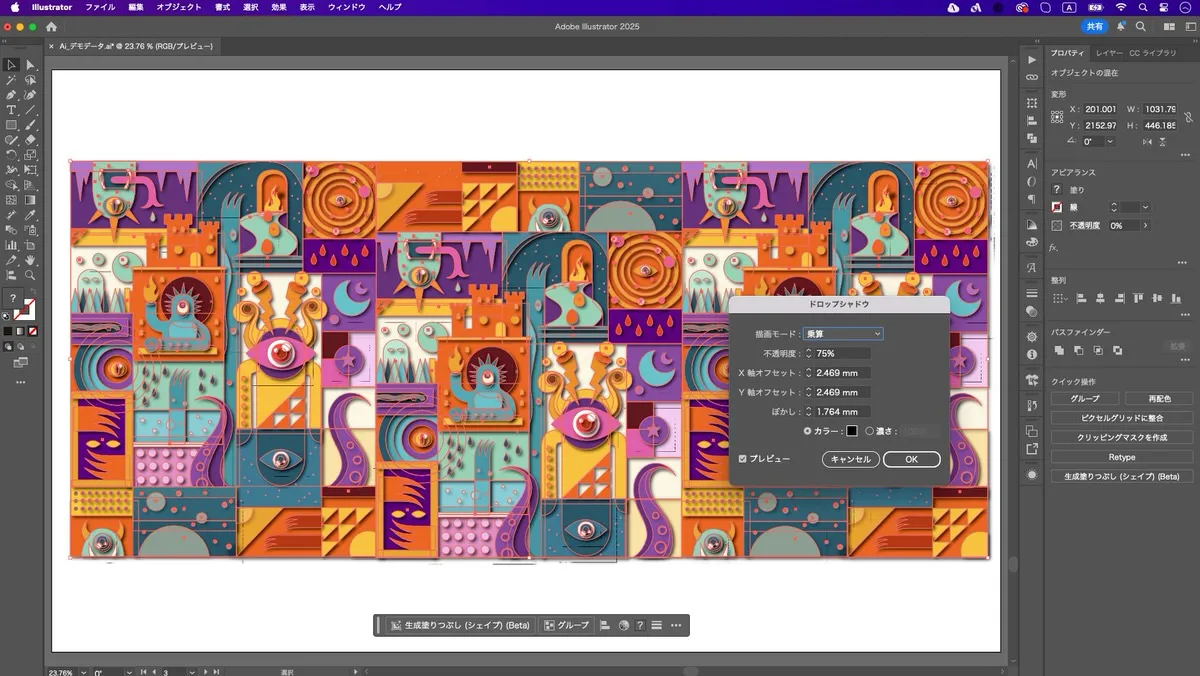This screenshot has height=676, width=1200.
Task: Select the 濃さ radio button
Action: [x=869, y=430]
